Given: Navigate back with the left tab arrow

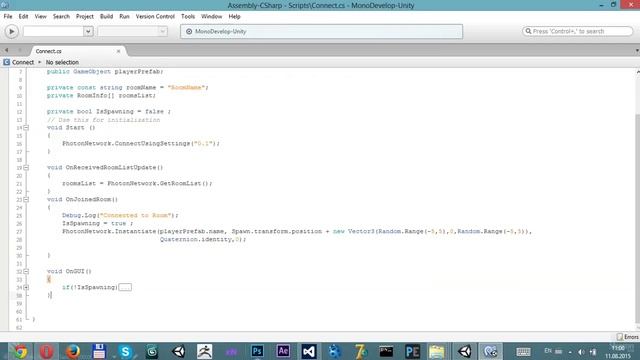Looking at the screenshot, I should click(7, 50).
